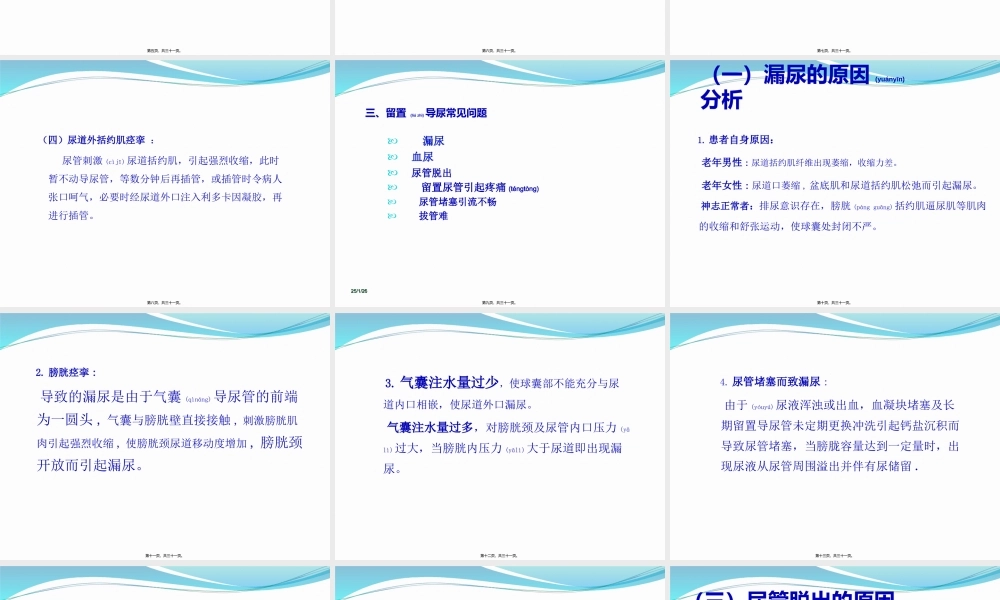Expand the title 三、留置导尿常见问题
The image size is (1000, 600).
(x=428, y=113)
